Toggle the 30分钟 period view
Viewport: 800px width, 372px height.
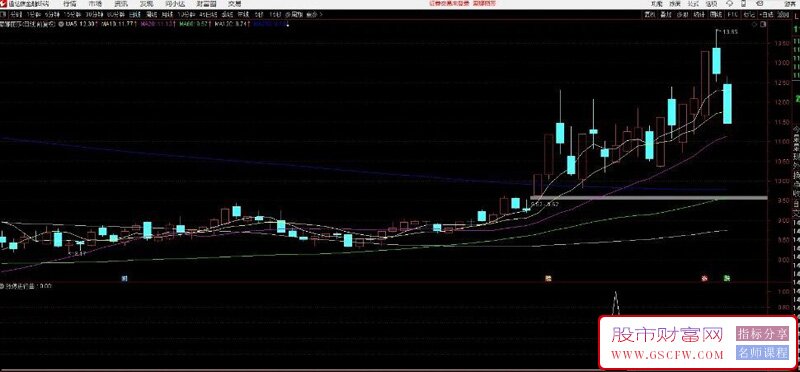(x=94, y=15)
